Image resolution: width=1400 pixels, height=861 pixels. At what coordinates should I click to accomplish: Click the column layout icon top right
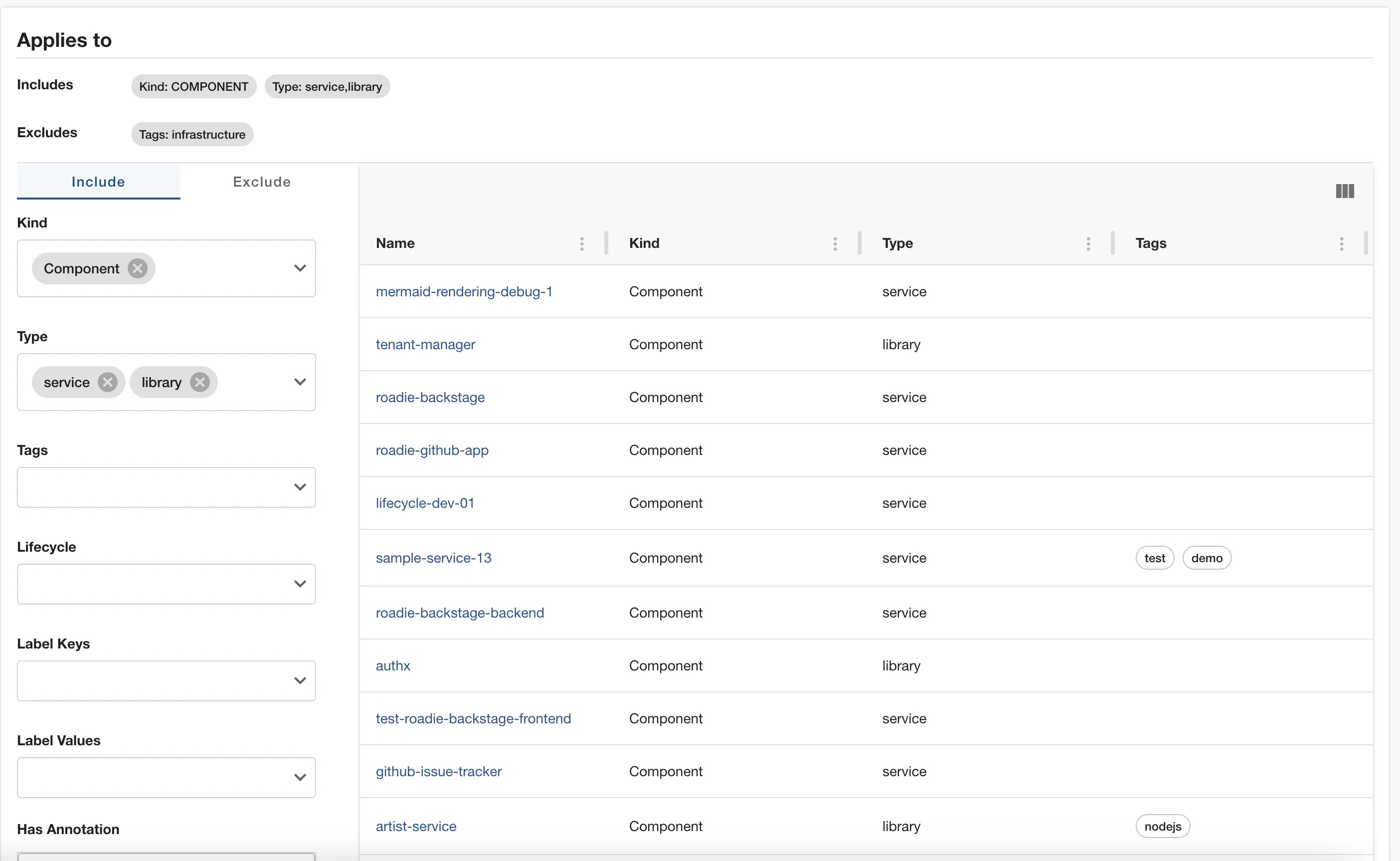point(1344,190)
